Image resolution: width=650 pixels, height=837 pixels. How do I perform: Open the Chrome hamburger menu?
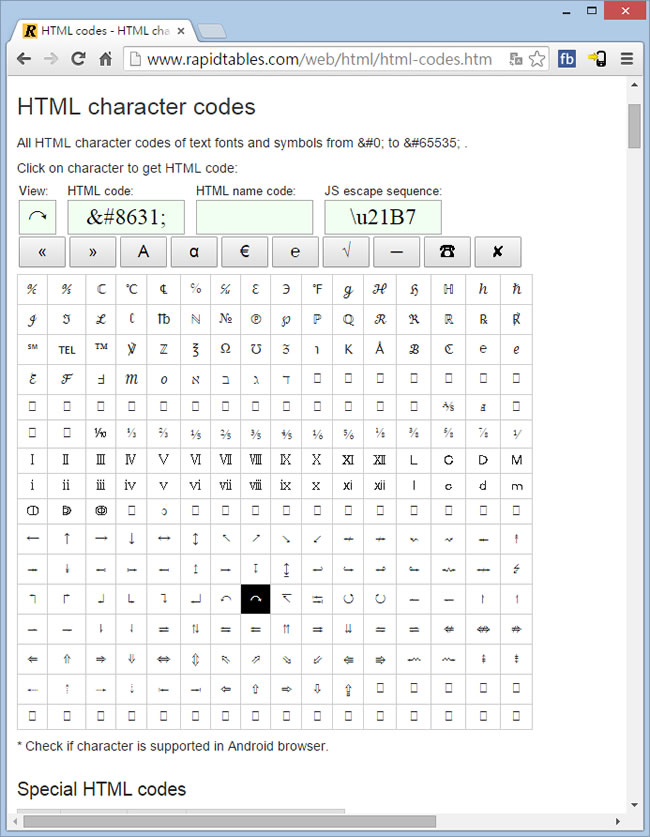pyautogui.click(x=627, y=59)
